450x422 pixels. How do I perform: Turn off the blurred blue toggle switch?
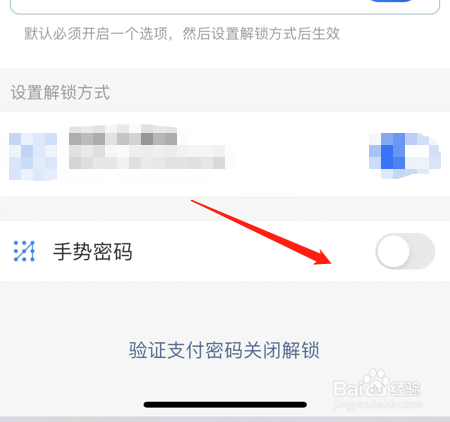click(405, 155)
